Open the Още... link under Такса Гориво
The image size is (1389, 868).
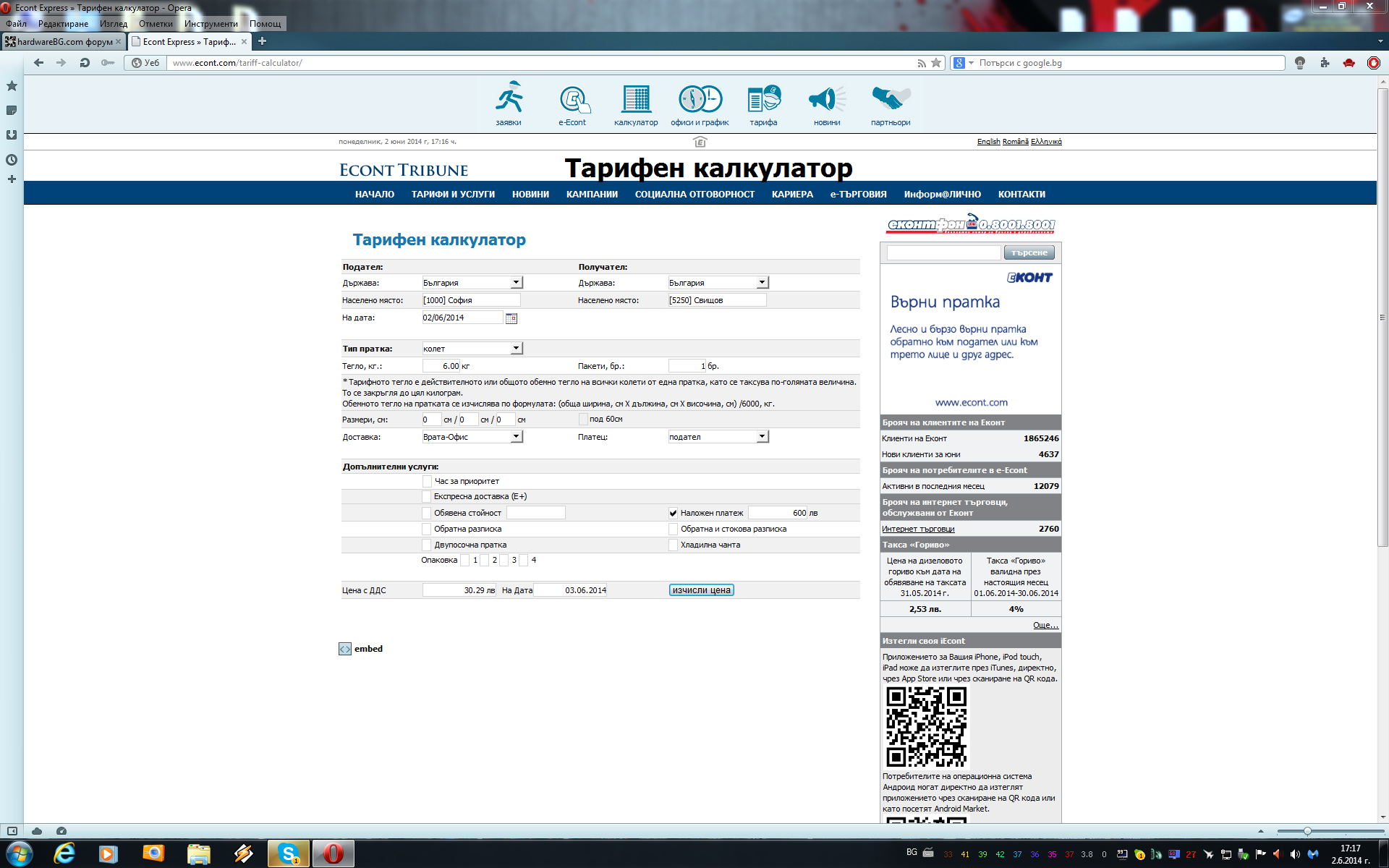pyautogui.click(x=1045, y=625)
